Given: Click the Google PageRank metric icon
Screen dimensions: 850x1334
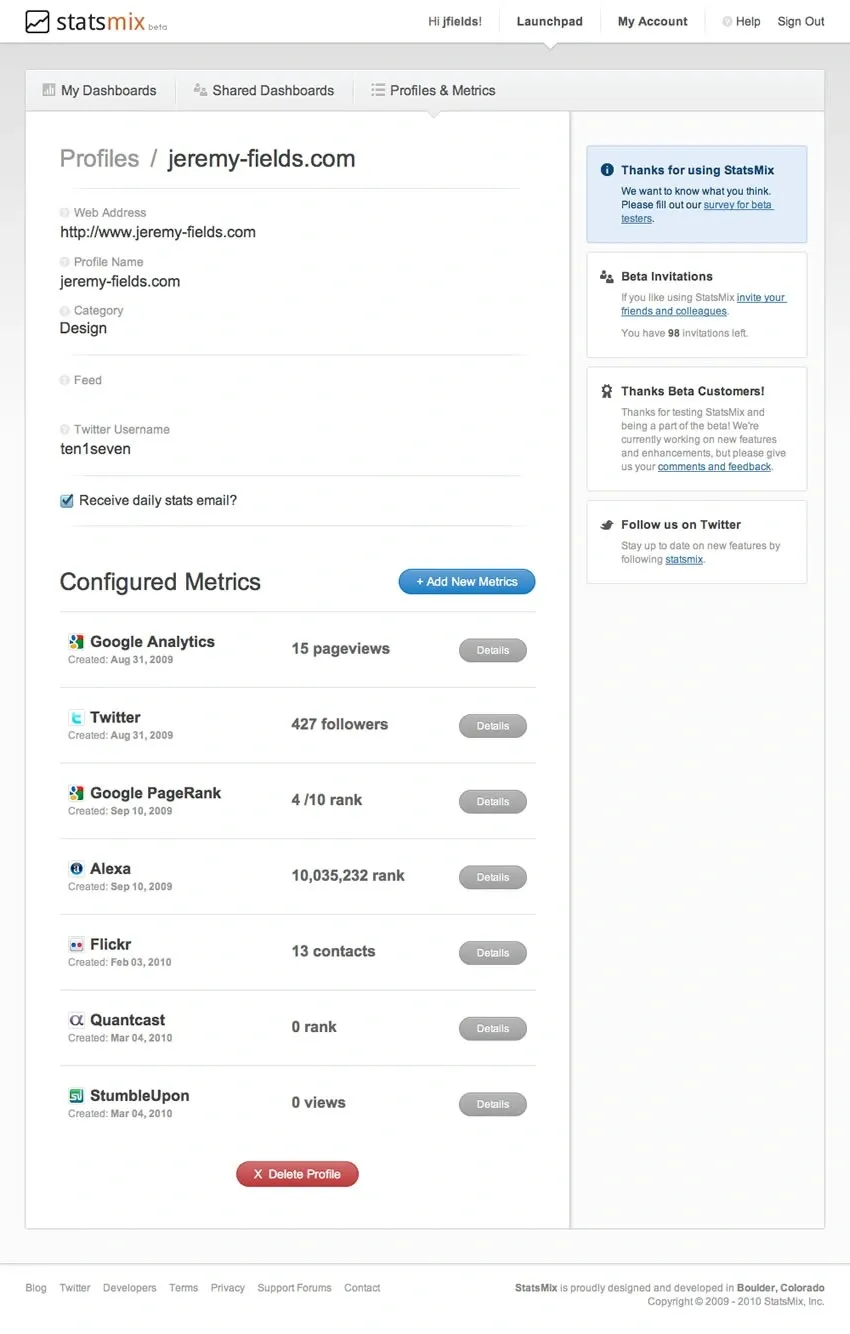Looking at the screenshot, I should coord(76,793).
